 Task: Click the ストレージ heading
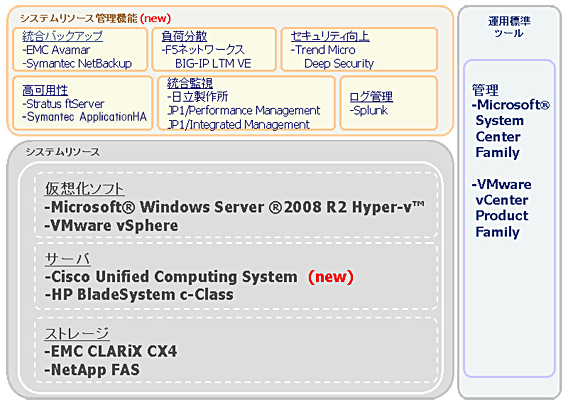(77, 333)
